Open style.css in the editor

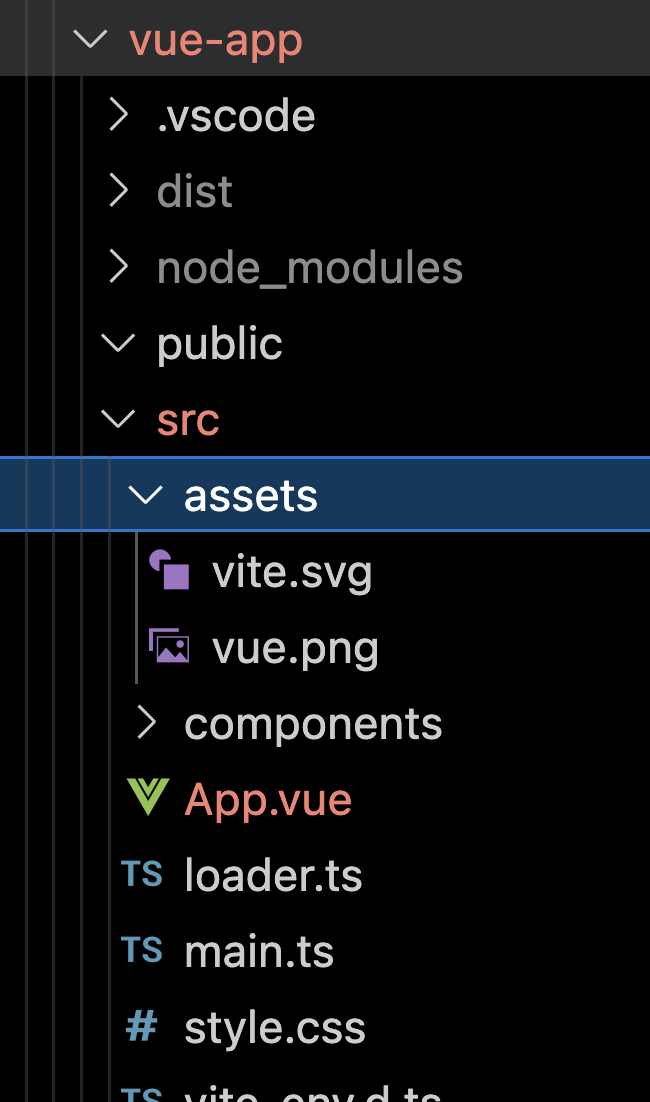tap(274, 1027)
